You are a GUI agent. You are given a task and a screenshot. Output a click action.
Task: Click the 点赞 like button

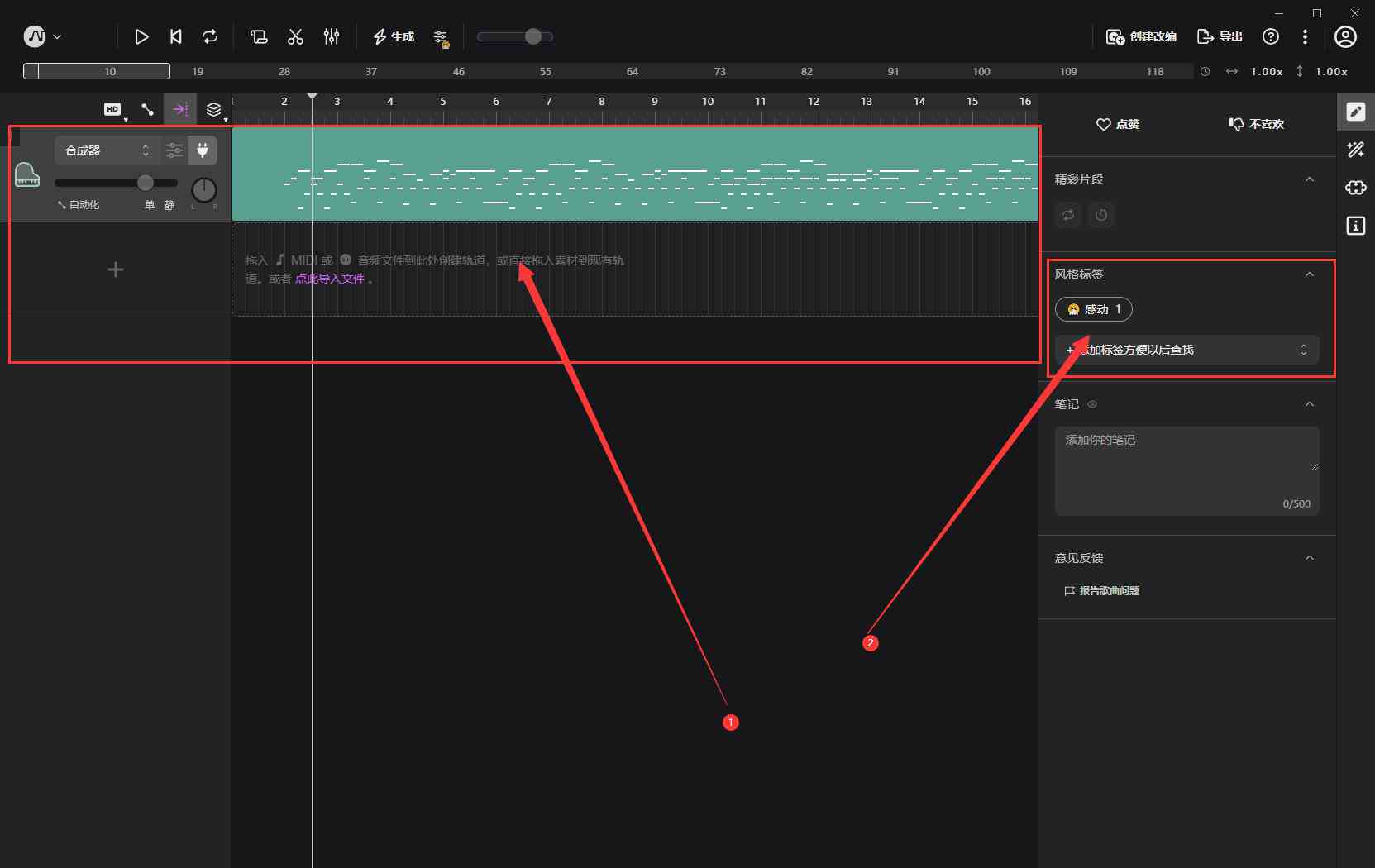(x=1118, y=124)
